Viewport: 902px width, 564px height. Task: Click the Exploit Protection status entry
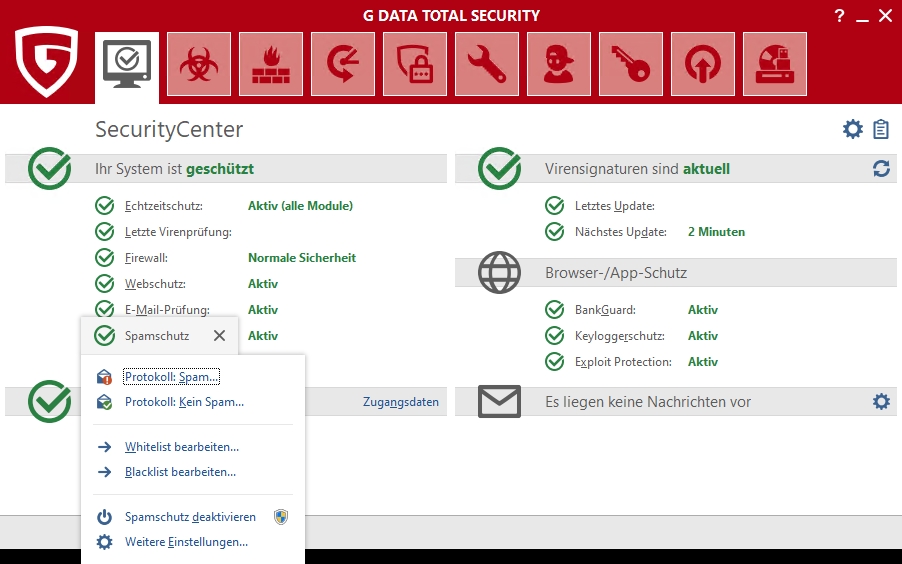[x=623, y=361]
